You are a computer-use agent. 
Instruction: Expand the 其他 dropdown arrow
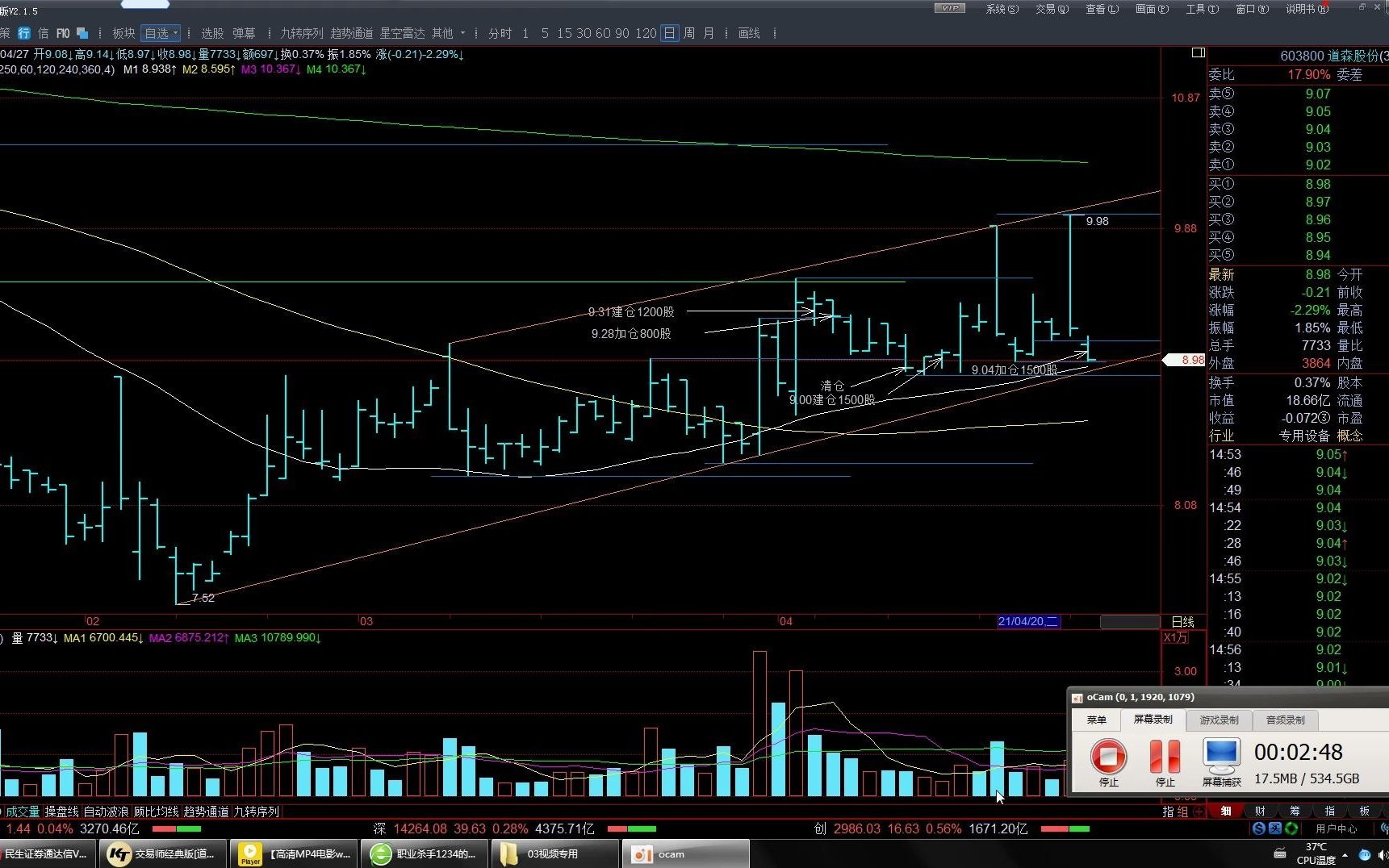(462, 33)
